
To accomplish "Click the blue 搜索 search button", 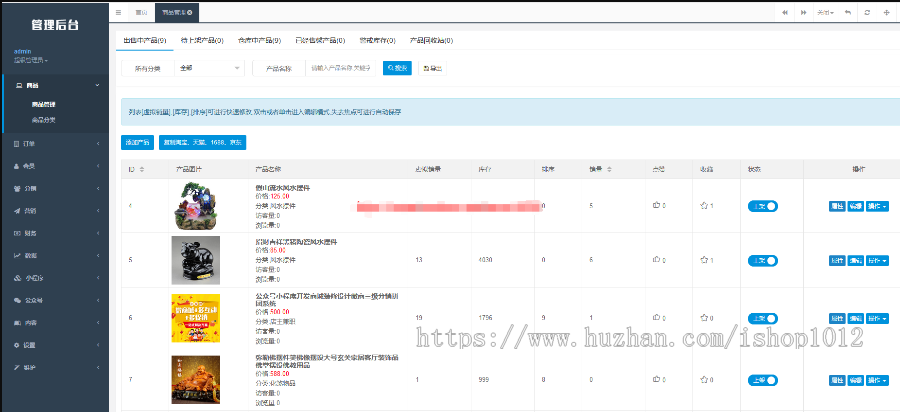I will pos(397,68).
